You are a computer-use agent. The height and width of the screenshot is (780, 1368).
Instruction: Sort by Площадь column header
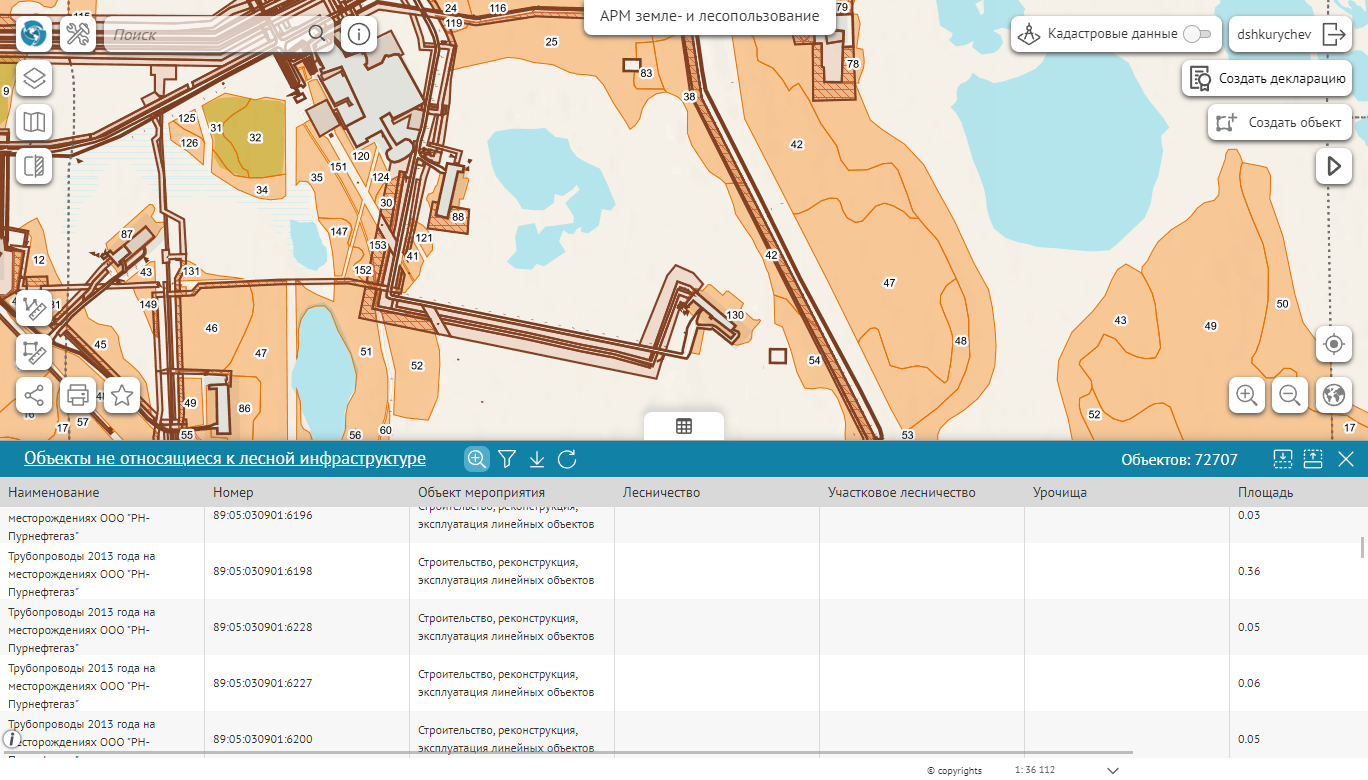click(1265, 492)
